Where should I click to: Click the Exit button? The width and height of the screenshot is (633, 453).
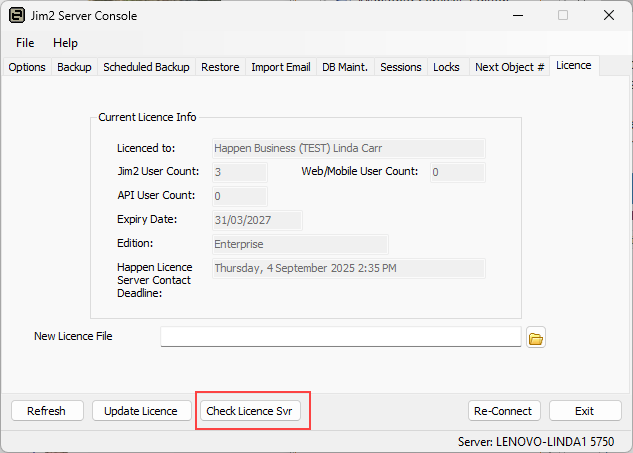[x=585, y=411]
